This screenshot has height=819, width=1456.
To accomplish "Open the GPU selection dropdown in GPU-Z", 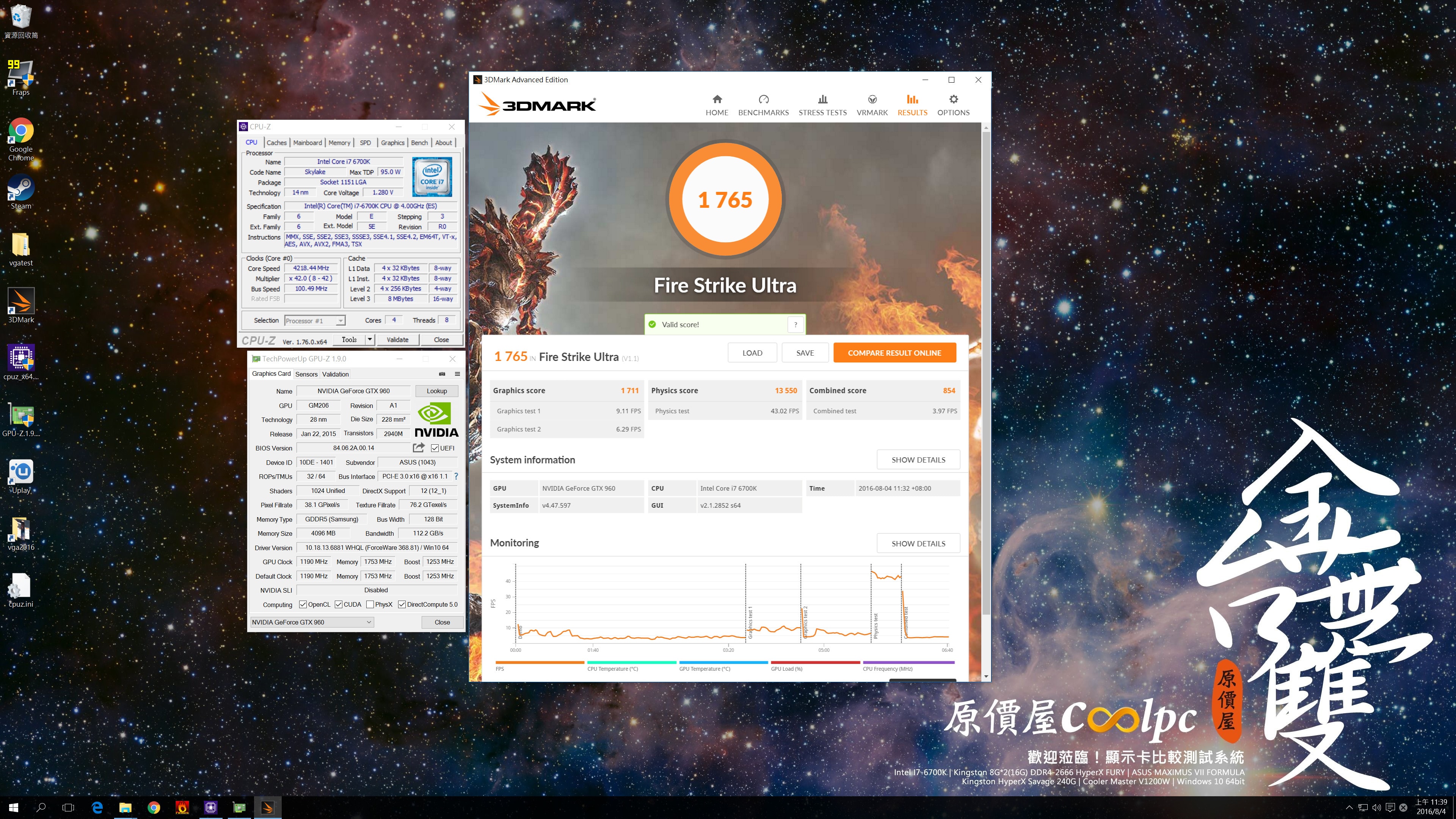I will point(311,622).
